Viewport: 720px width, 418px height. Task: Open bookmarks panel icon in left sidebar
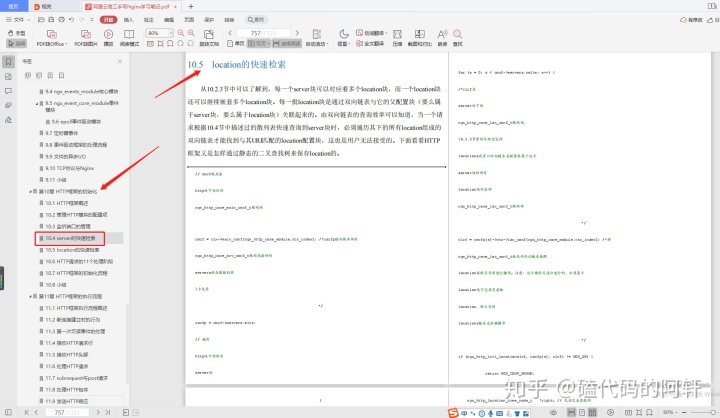8,62
